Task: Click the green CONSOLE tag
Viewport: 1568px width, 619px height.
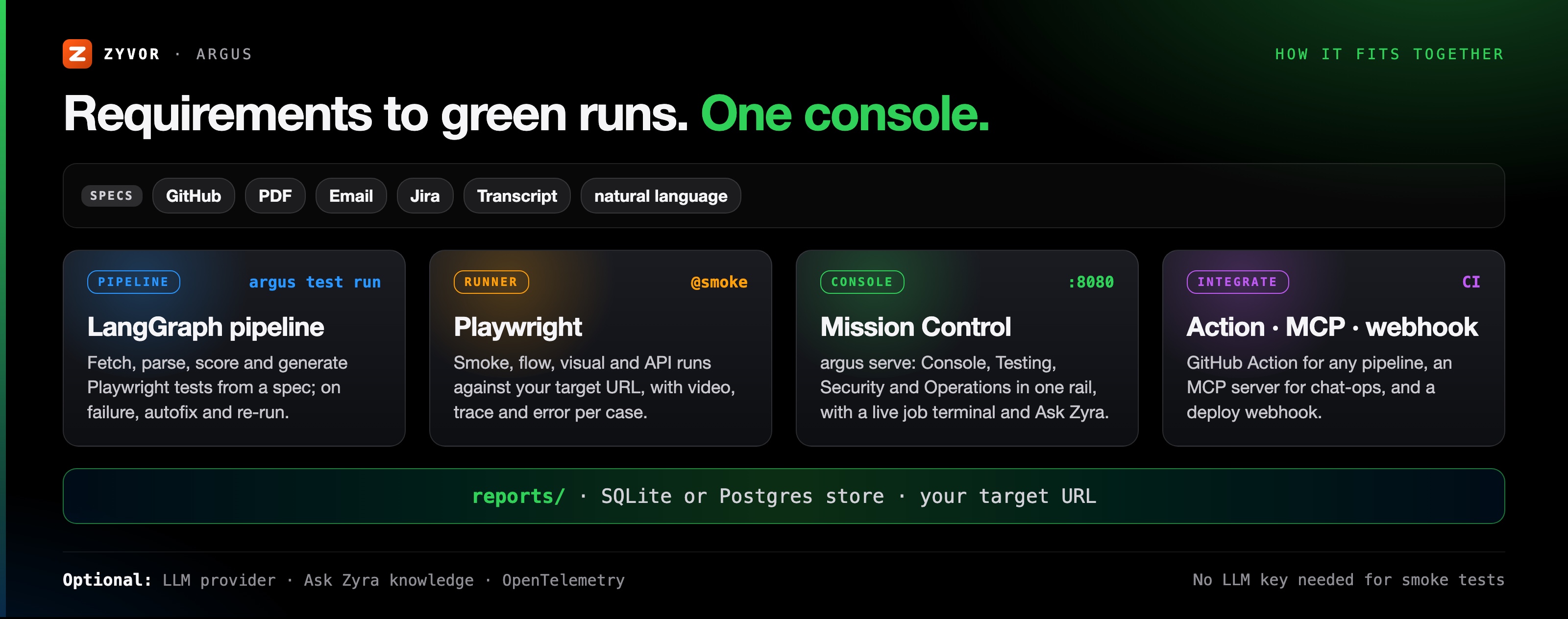Action: coord(862,282)
